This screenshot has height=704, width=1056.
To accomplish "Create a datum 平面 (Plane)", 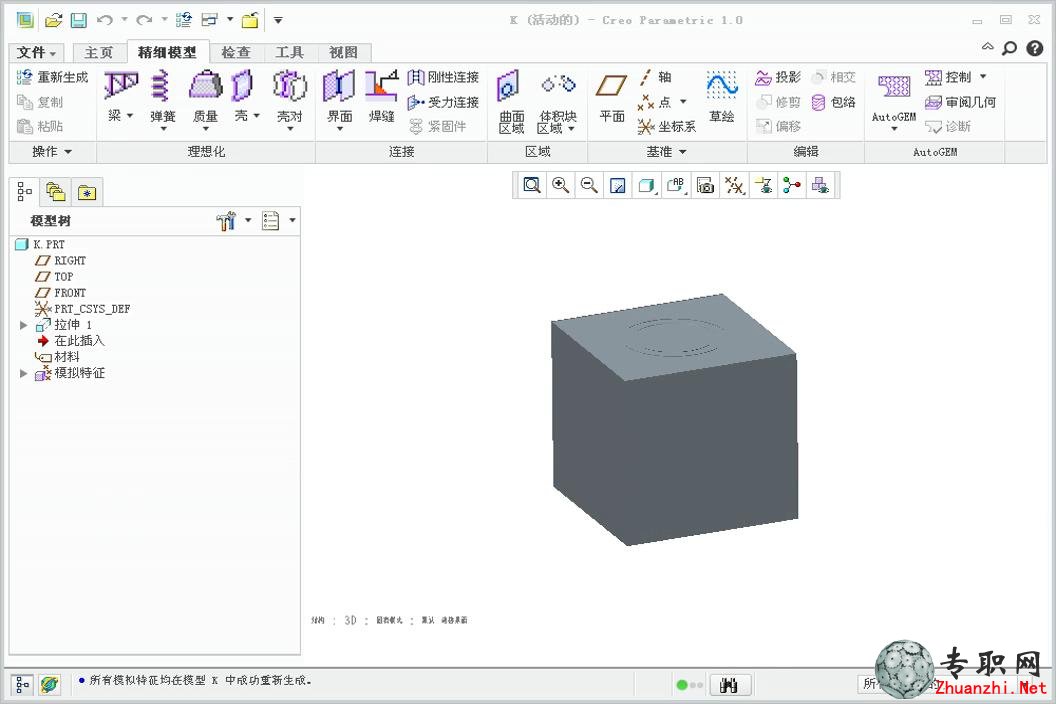I will click(612, 98).
